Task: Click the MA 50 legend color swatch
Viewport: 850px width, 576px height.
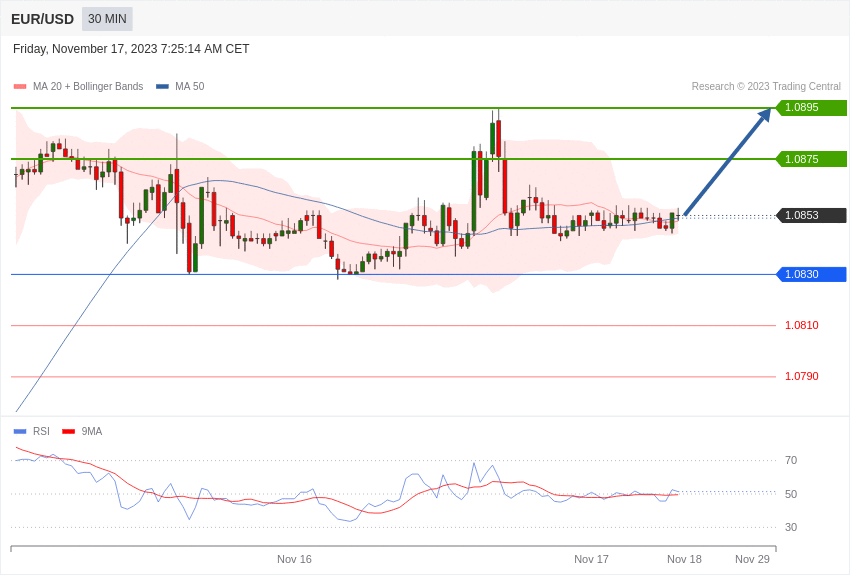Action: tap(163, 87)
